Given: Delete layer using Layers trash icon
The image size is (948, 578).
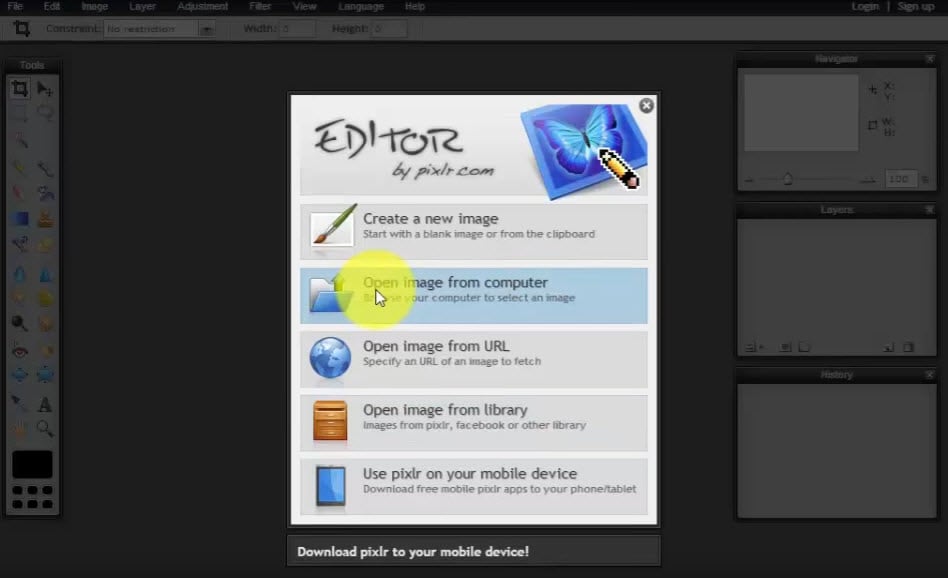Looking at the screenshot, I should point(908,347).
